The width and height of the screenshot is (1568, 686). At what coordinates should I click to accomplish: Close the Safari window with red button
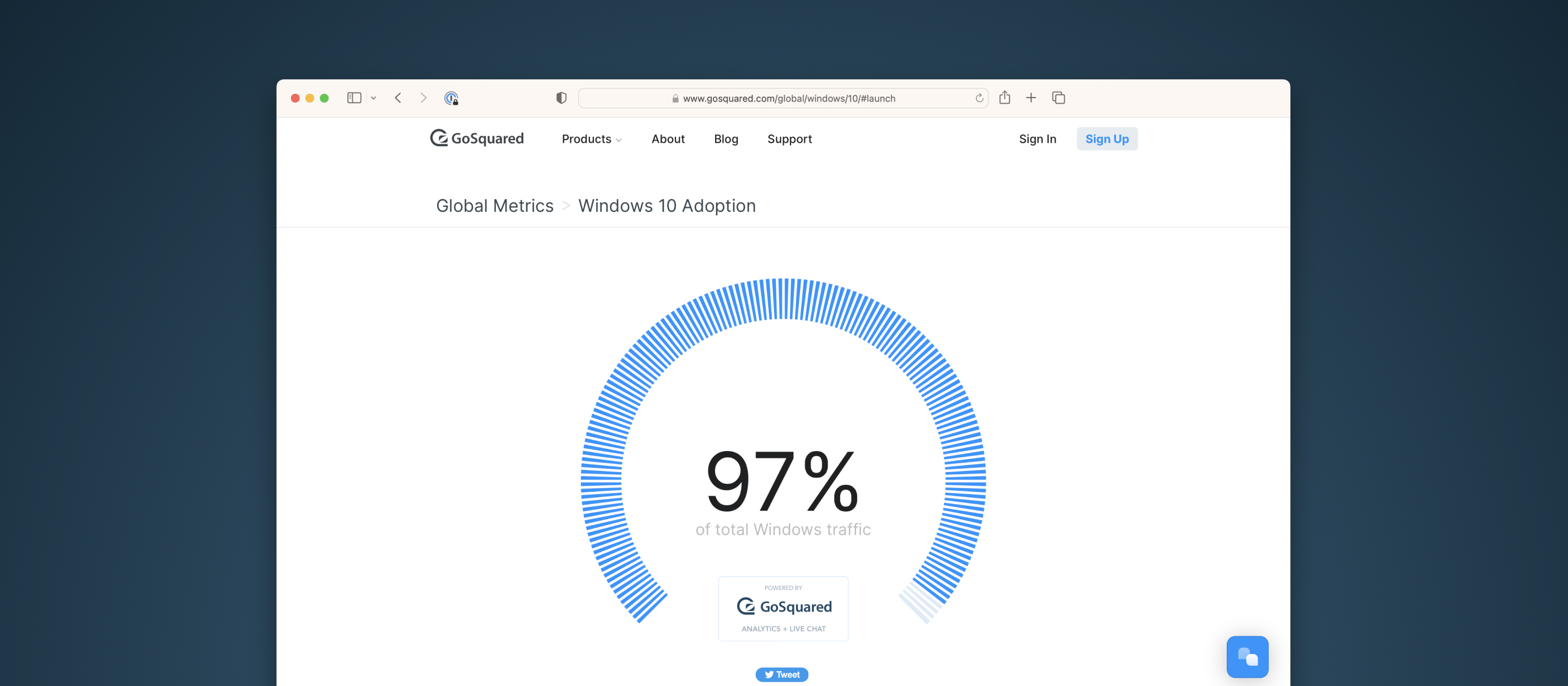[295, 98]
